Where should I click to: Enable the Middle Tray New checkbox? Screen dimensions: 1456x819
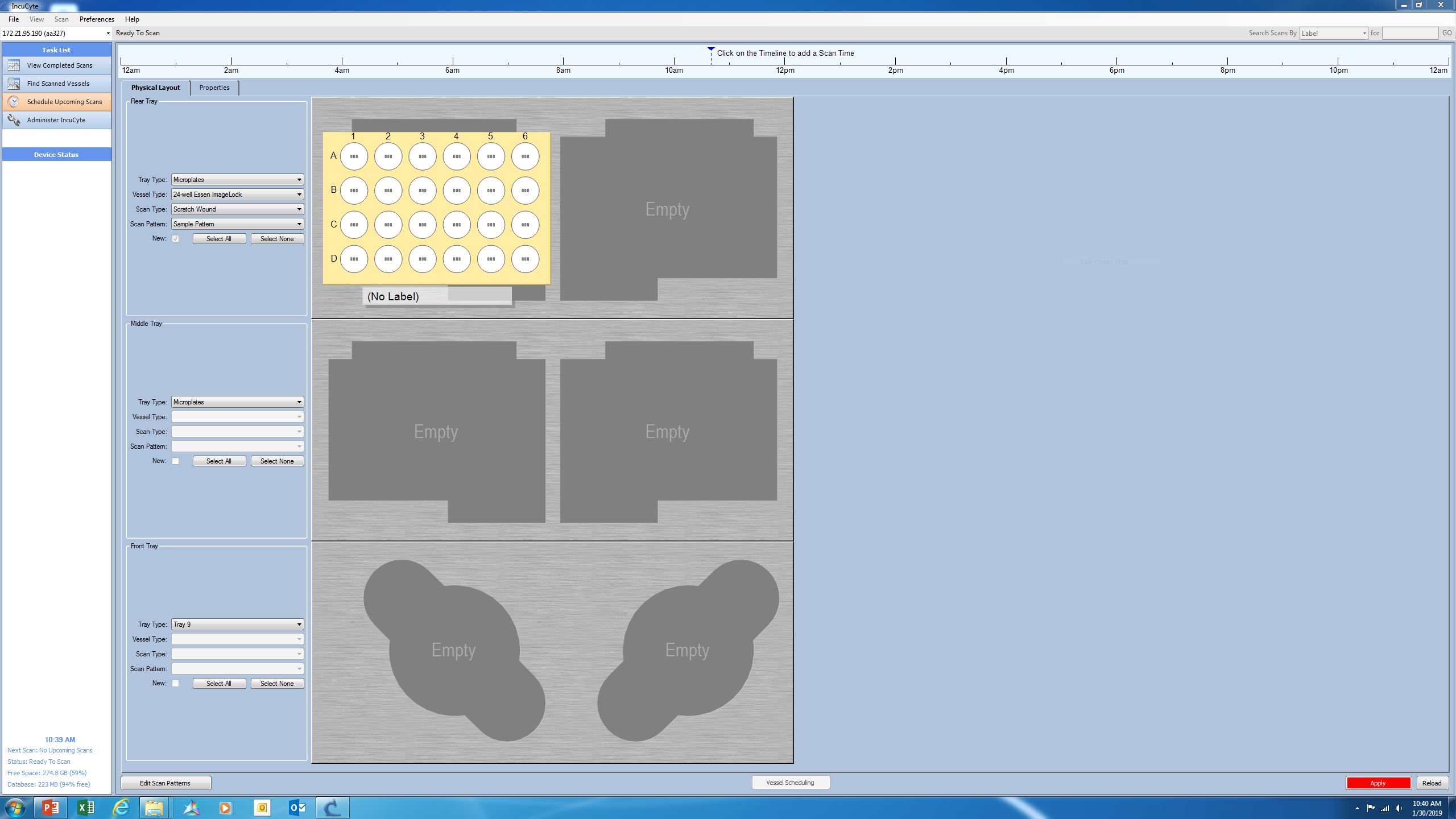point(176,461)
